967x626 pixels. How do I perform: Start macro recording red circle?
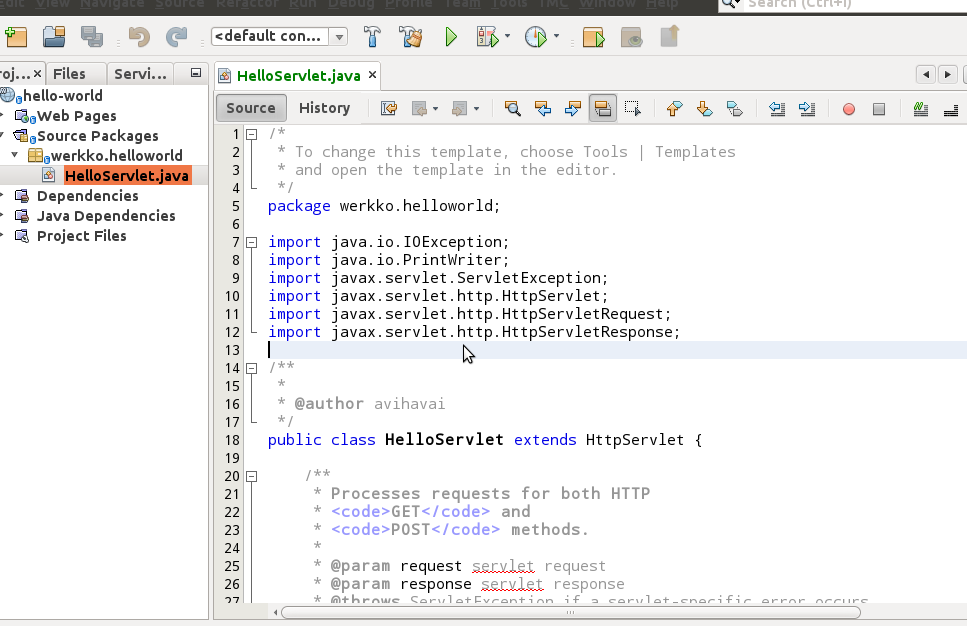point(849,109)
